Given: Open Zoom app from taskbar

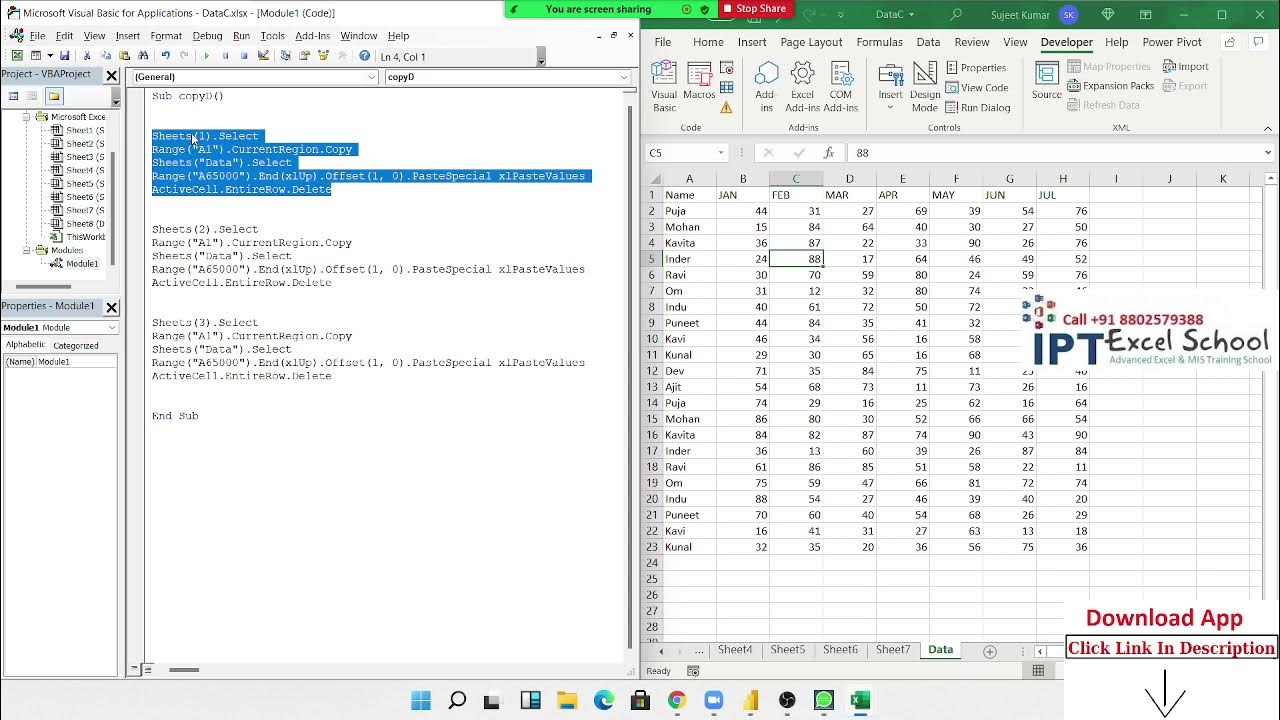Looking at the screenshot, I should point(714,700).
